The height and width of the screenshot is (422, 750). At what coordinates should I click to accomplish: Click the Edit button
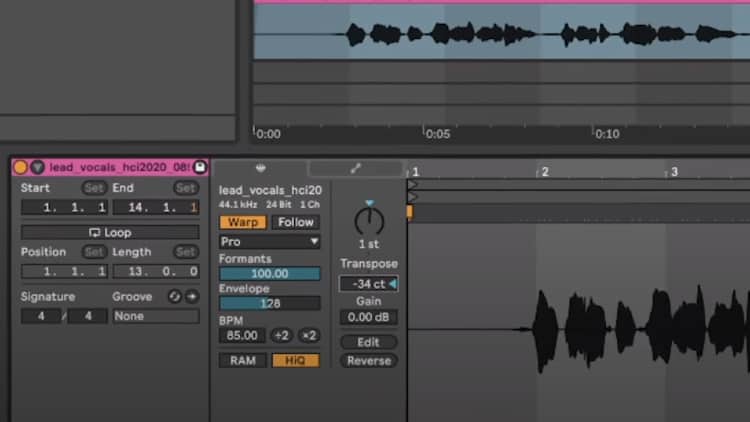[x=368, y=342]
